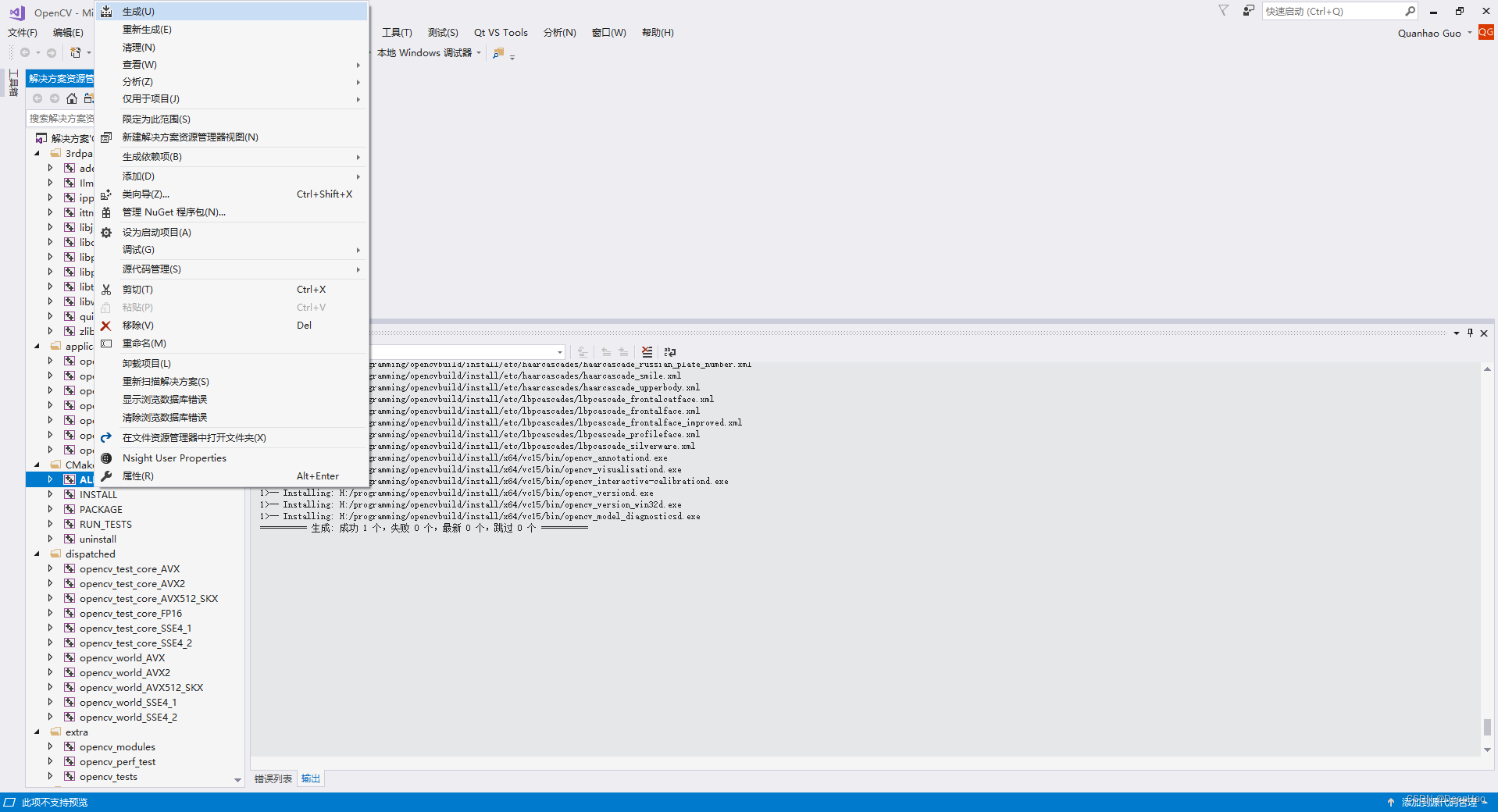Image resolution: width=1498 pixels, height=812 pixels.
Task: Open the 查看(W) submenu
Action: (231, 65)
